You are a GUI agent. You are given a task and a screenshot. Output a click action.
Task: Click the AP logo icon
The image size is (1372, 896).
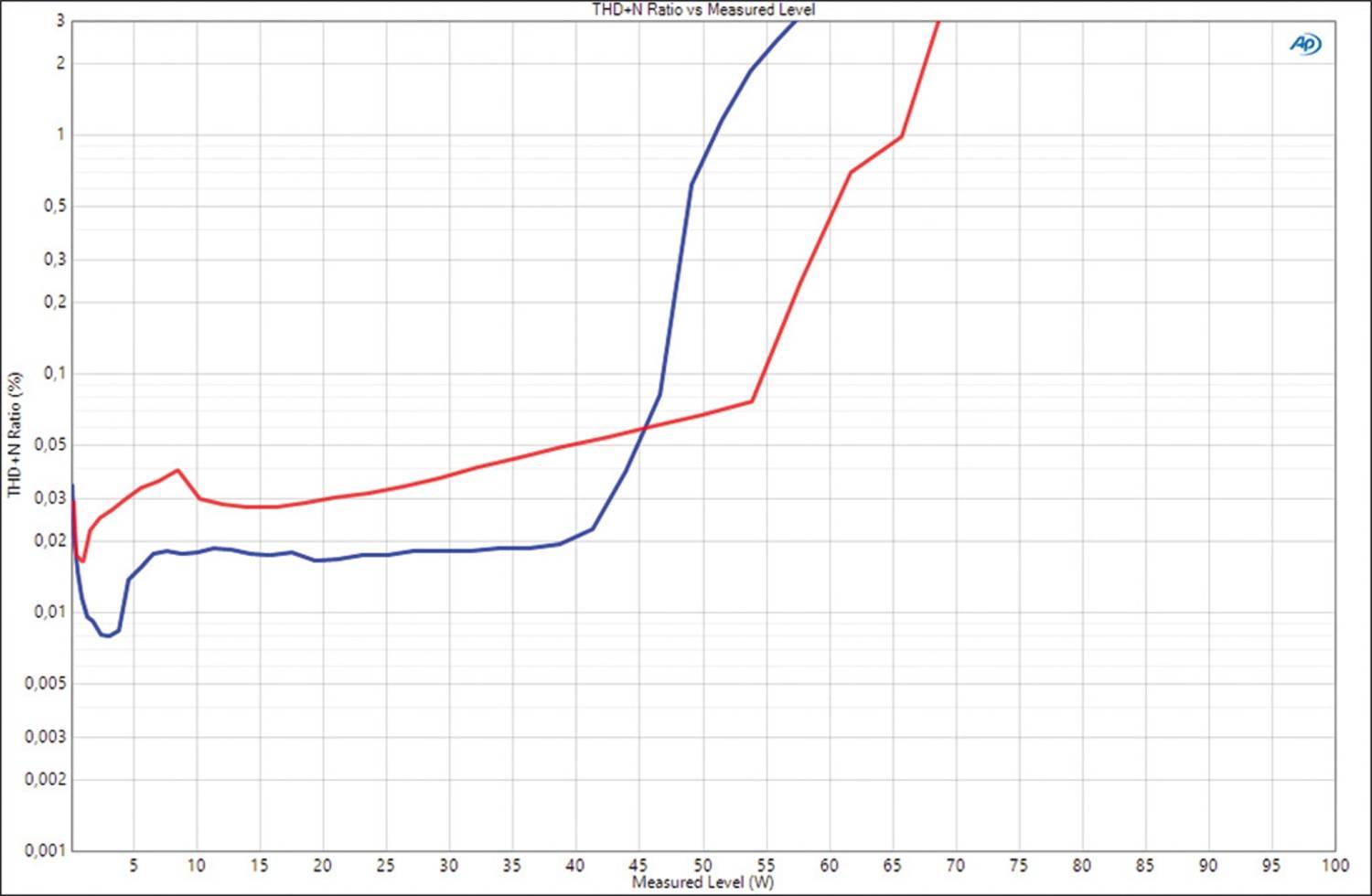click(1305, 44)
